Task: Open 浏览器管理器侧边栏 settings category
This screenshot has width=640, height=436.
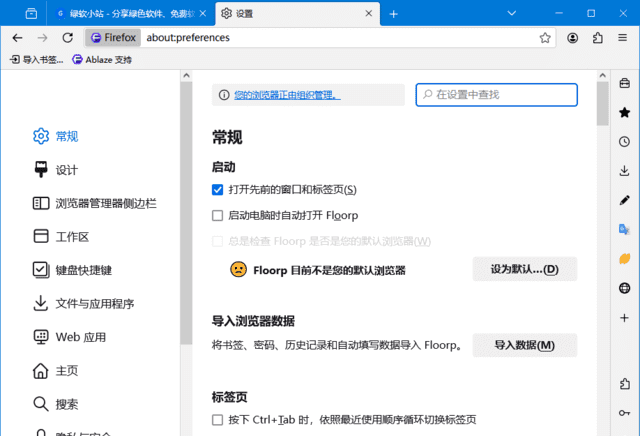Action: coord(95,203)
